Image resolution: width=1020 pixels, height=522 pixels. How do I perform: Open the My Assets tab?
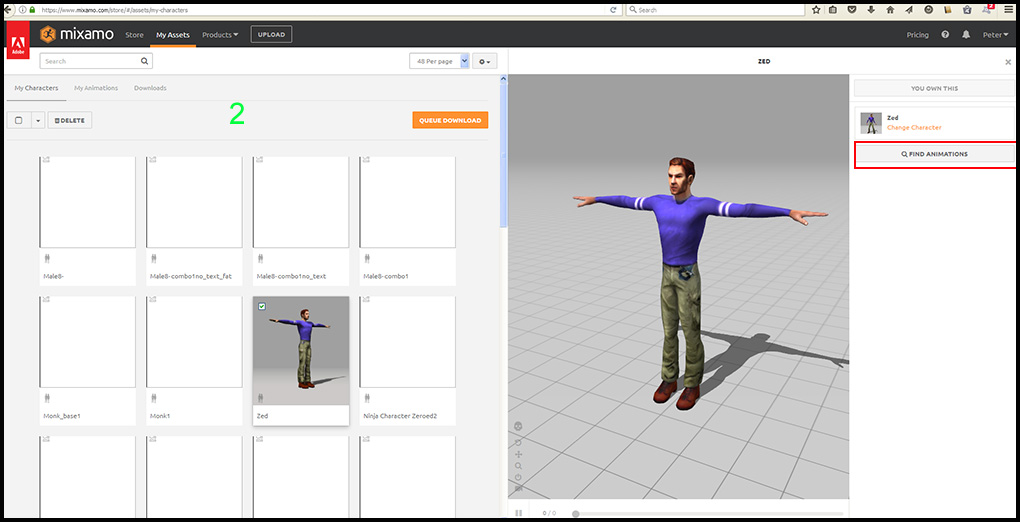[x=173, y=34]
